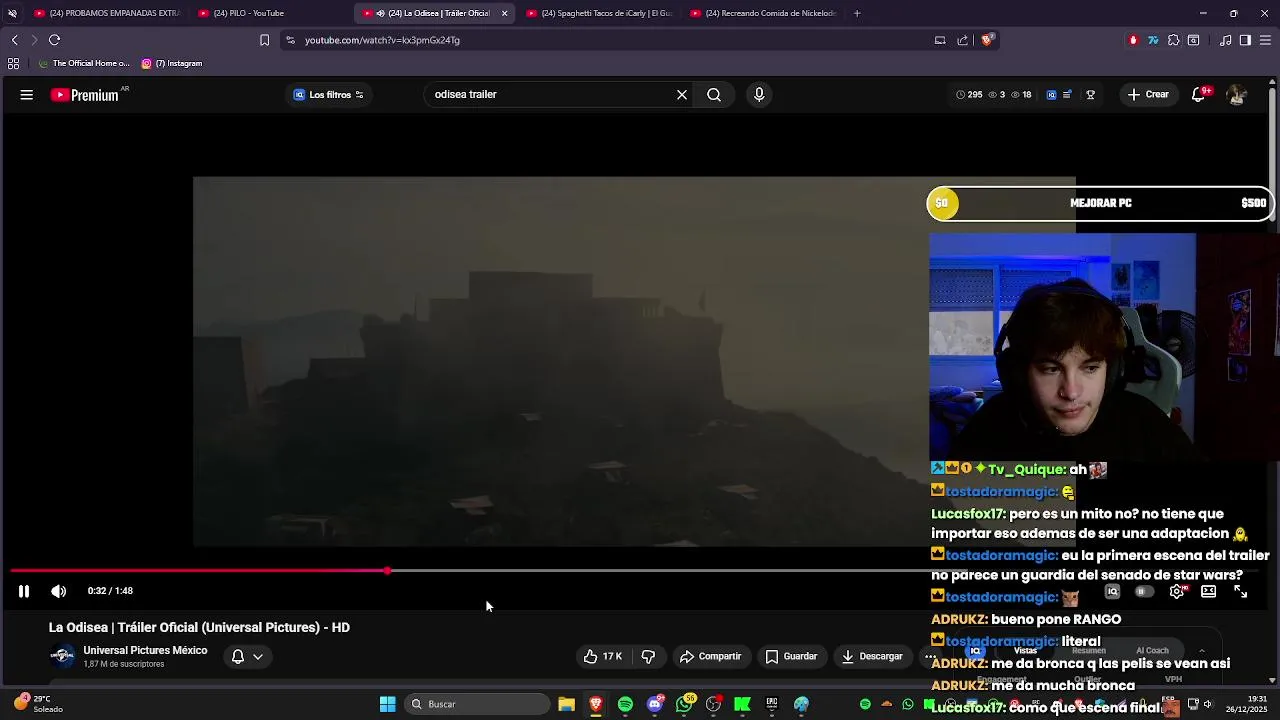Open account avatar menu
Image resolution: width=1280 pixels, height=720 pixels.
(x=1237, y=95)
